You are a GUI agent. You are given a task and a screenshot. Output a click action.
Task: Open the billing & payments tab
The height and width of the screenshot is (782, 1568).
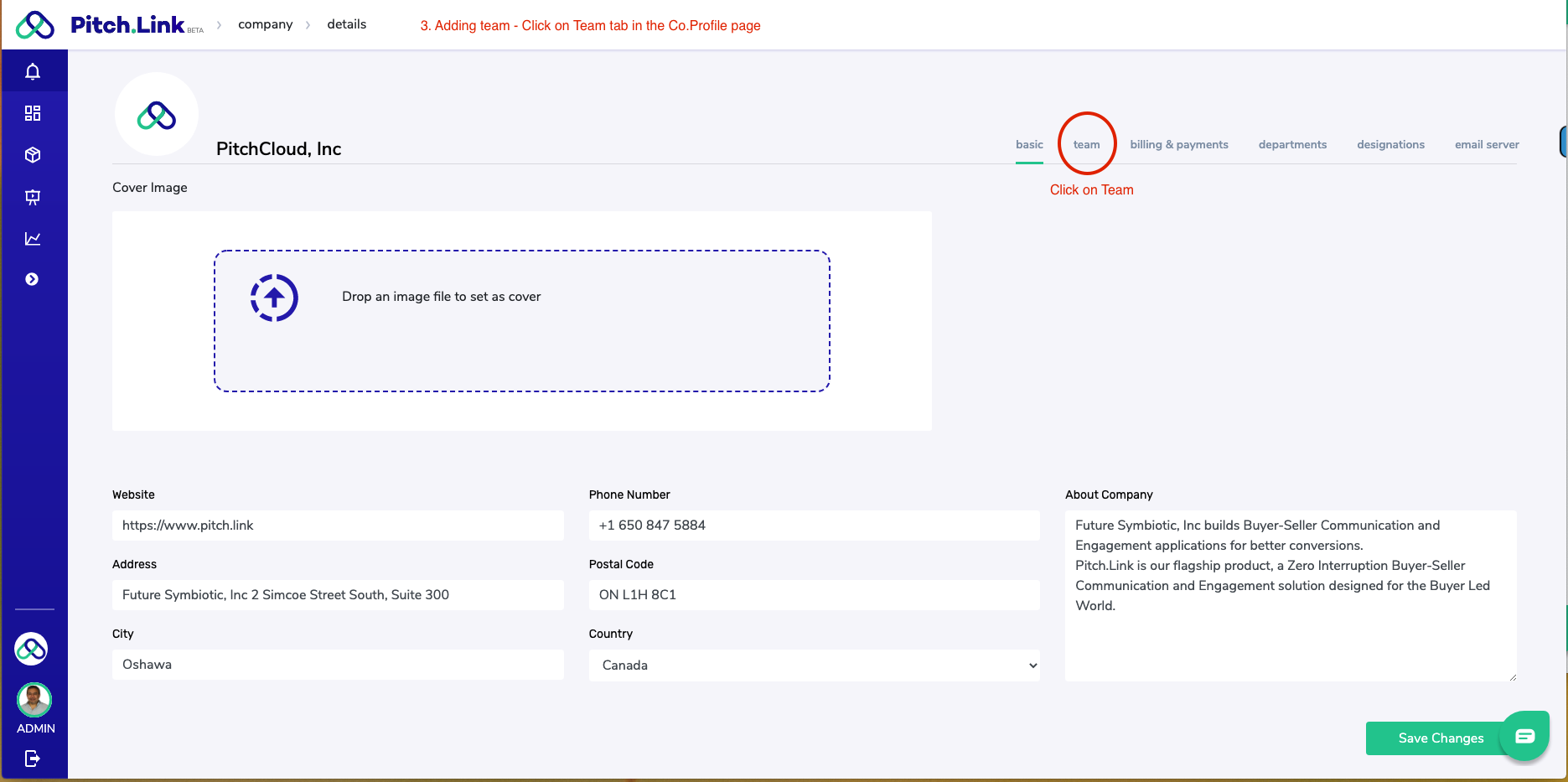[x=1178, y=144]
